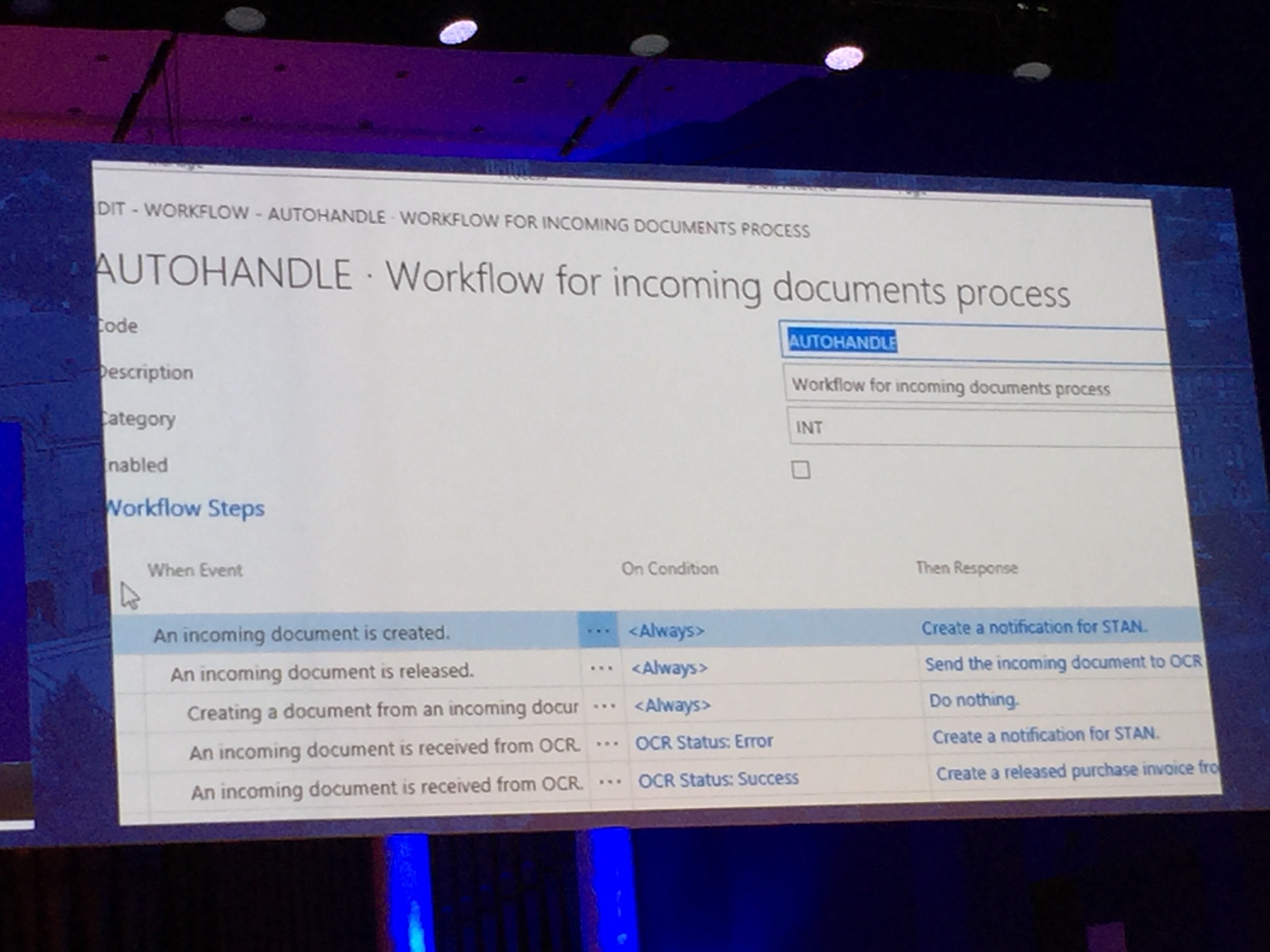Click the ellipsis on the OCR Status Error row

coord(607,744)
